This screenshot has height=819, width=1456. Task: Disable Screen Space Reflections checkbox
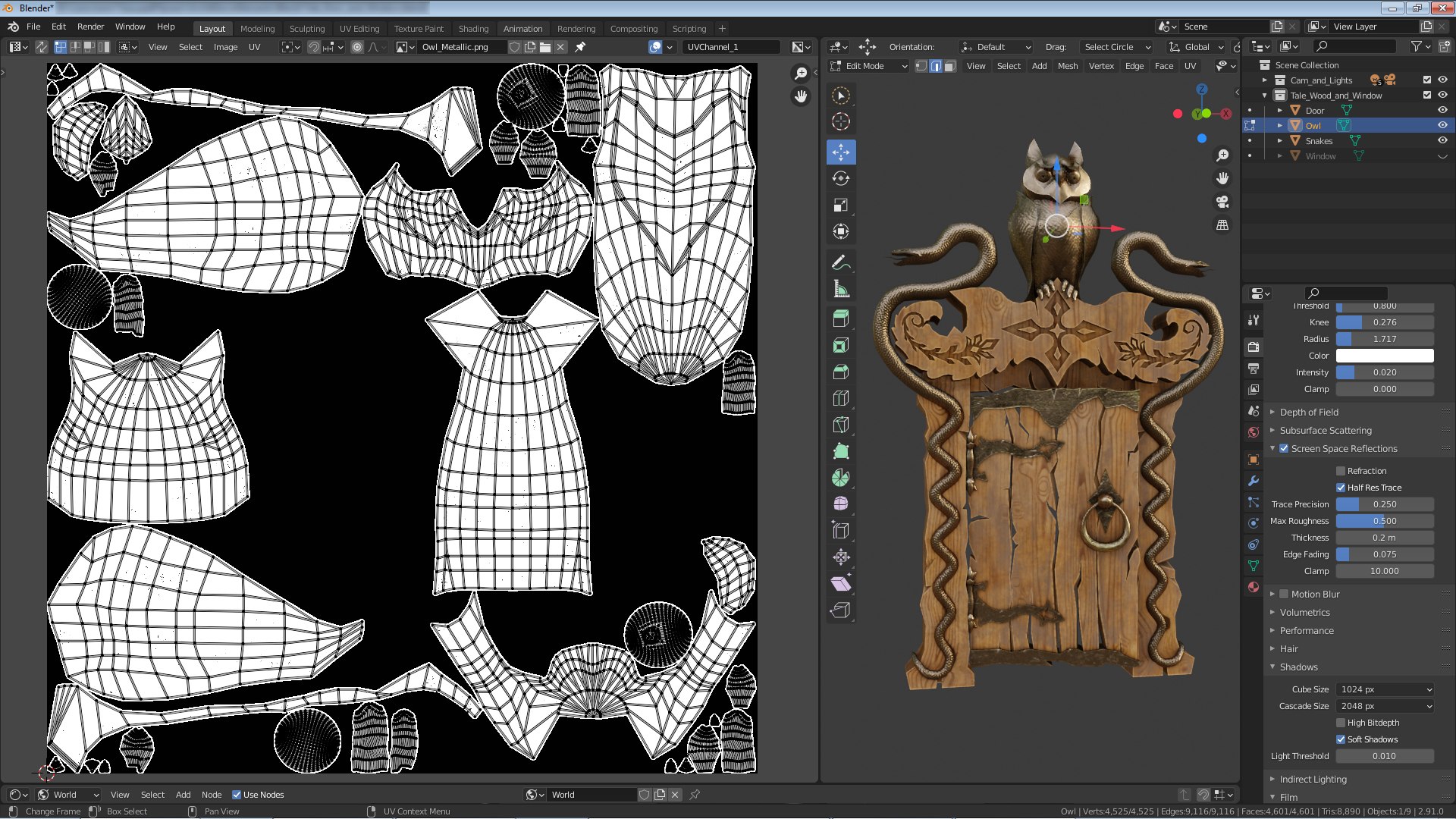tap(1284, 449)
